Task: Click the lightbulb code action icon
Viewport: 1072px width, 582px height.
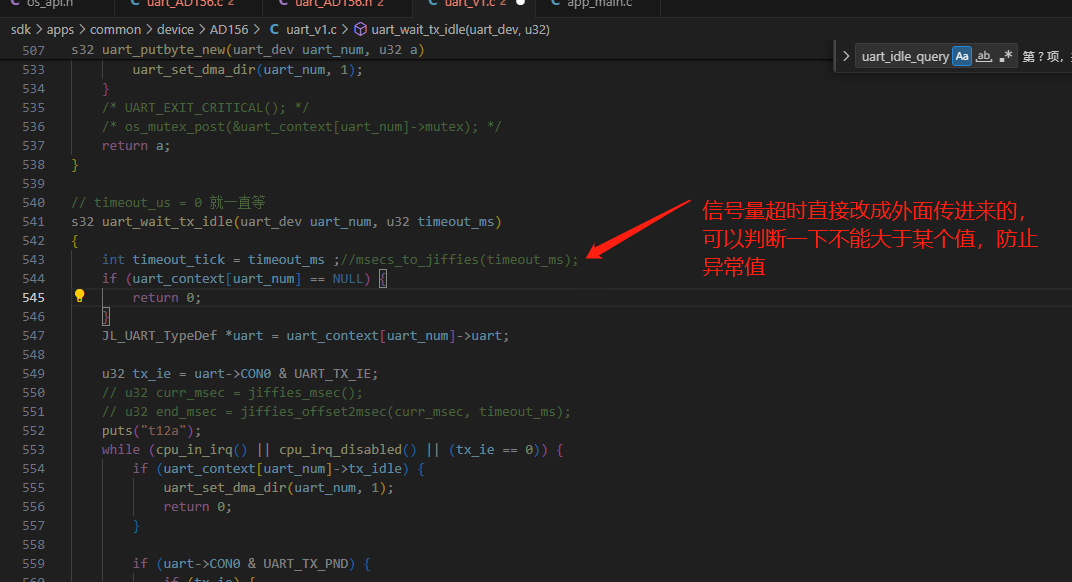Action: click(x=79, y=295)
